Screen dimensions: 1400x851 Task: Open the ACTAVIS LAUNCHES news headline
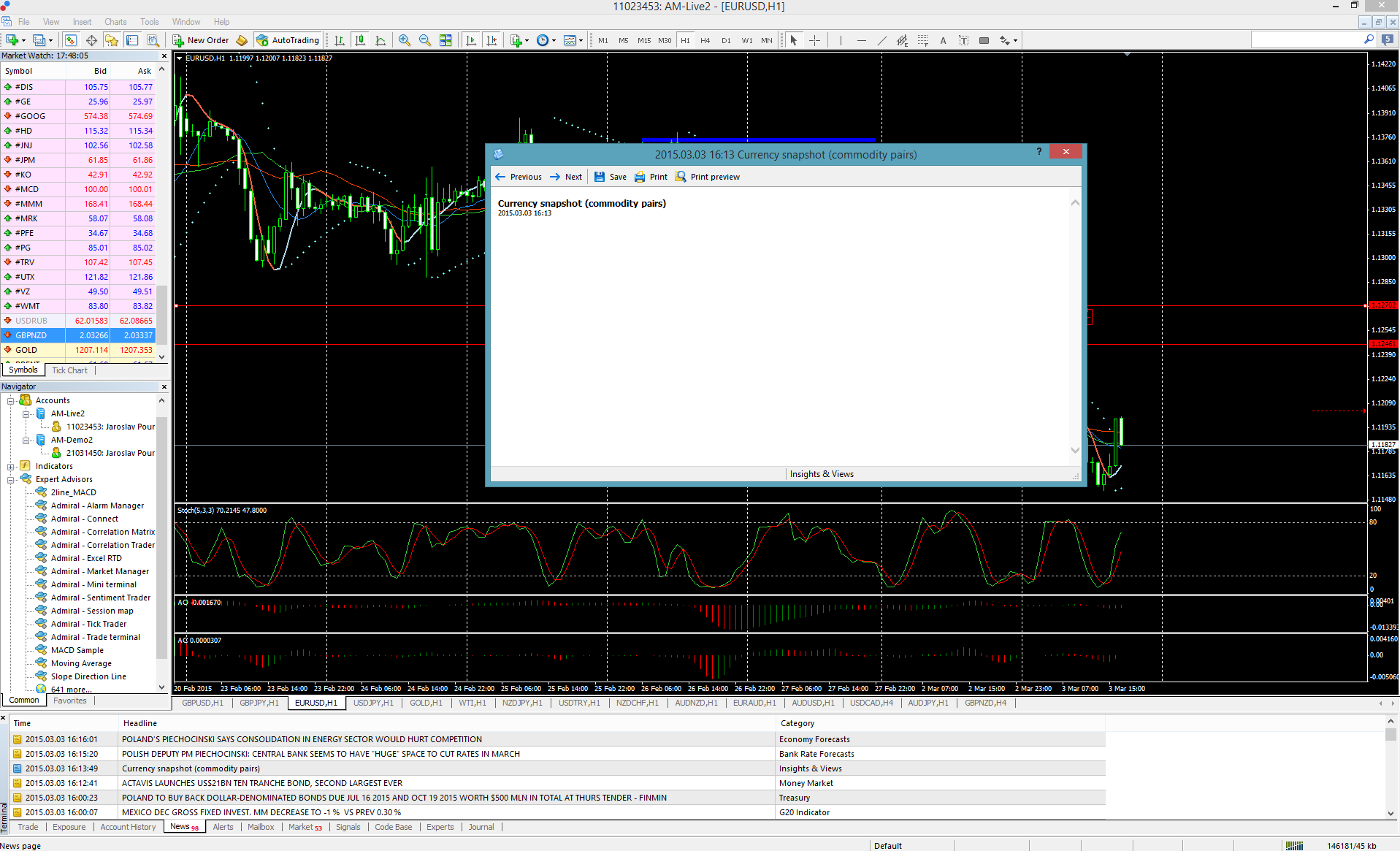(x=262, y=783)
